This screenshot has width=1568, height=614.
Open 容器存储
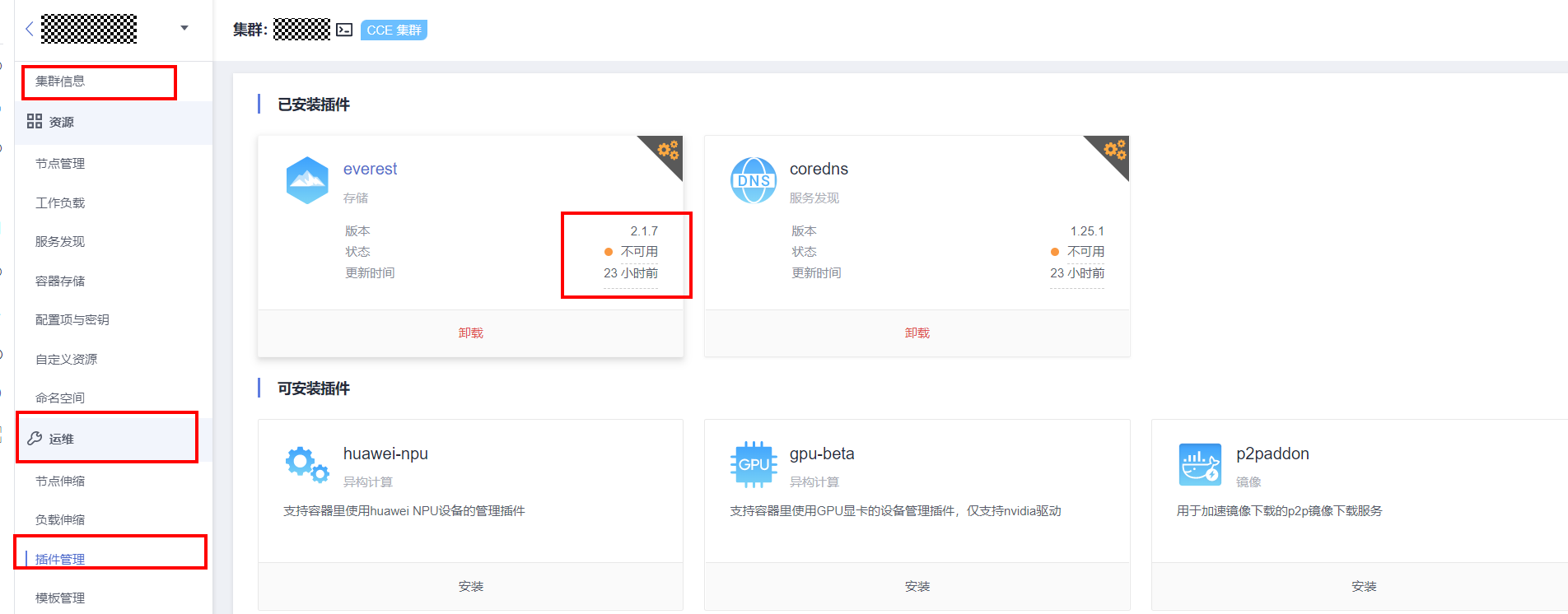tap(60, 281)
